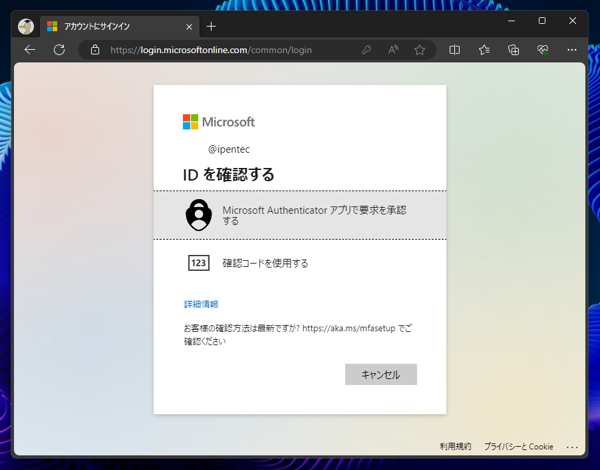Screen dimensions: 600x470
Task: Click the Microsoft logo
Action: (x=219, y=122)
